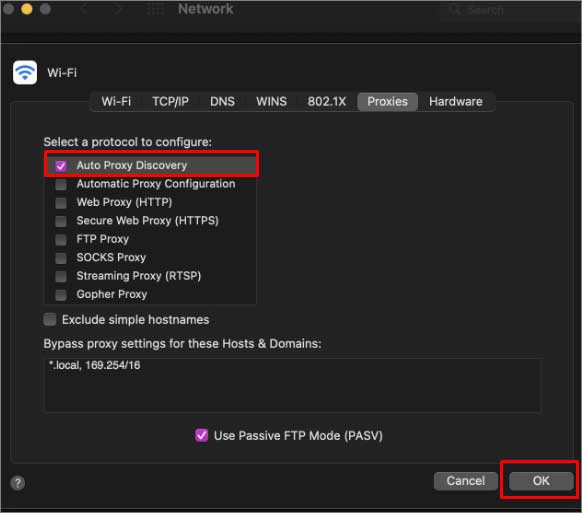
Task: Go back using the title bar arrow
Action: click(85, 9)
